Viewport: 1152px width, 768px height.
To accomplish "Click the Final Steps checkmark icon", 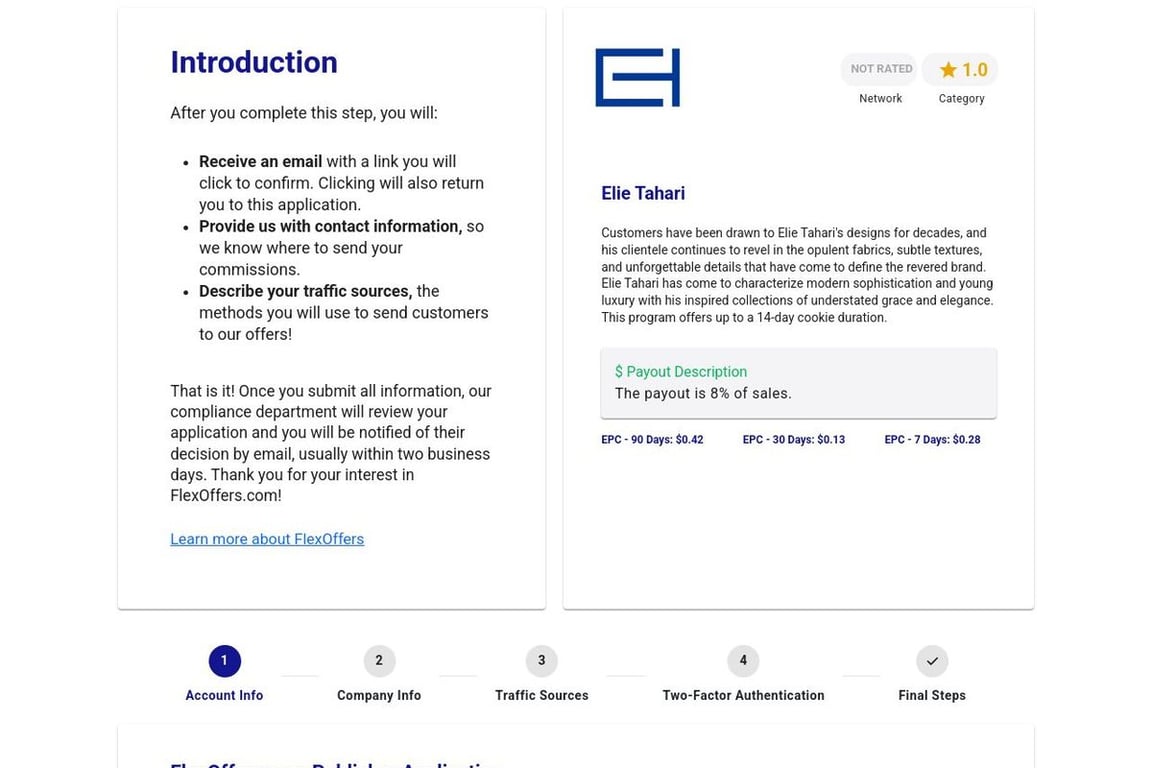I will (x=932, y=661).
